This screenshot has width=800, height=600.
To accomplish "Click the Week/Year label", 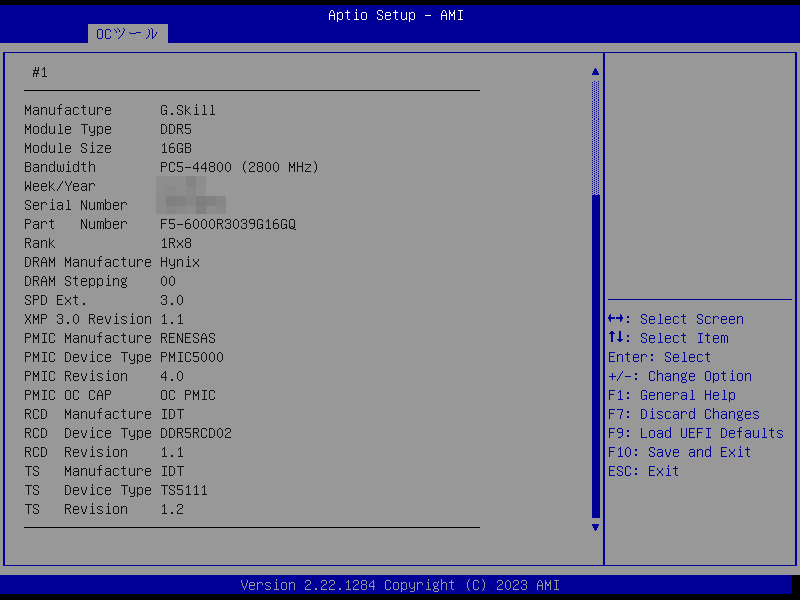I will 60,186.
